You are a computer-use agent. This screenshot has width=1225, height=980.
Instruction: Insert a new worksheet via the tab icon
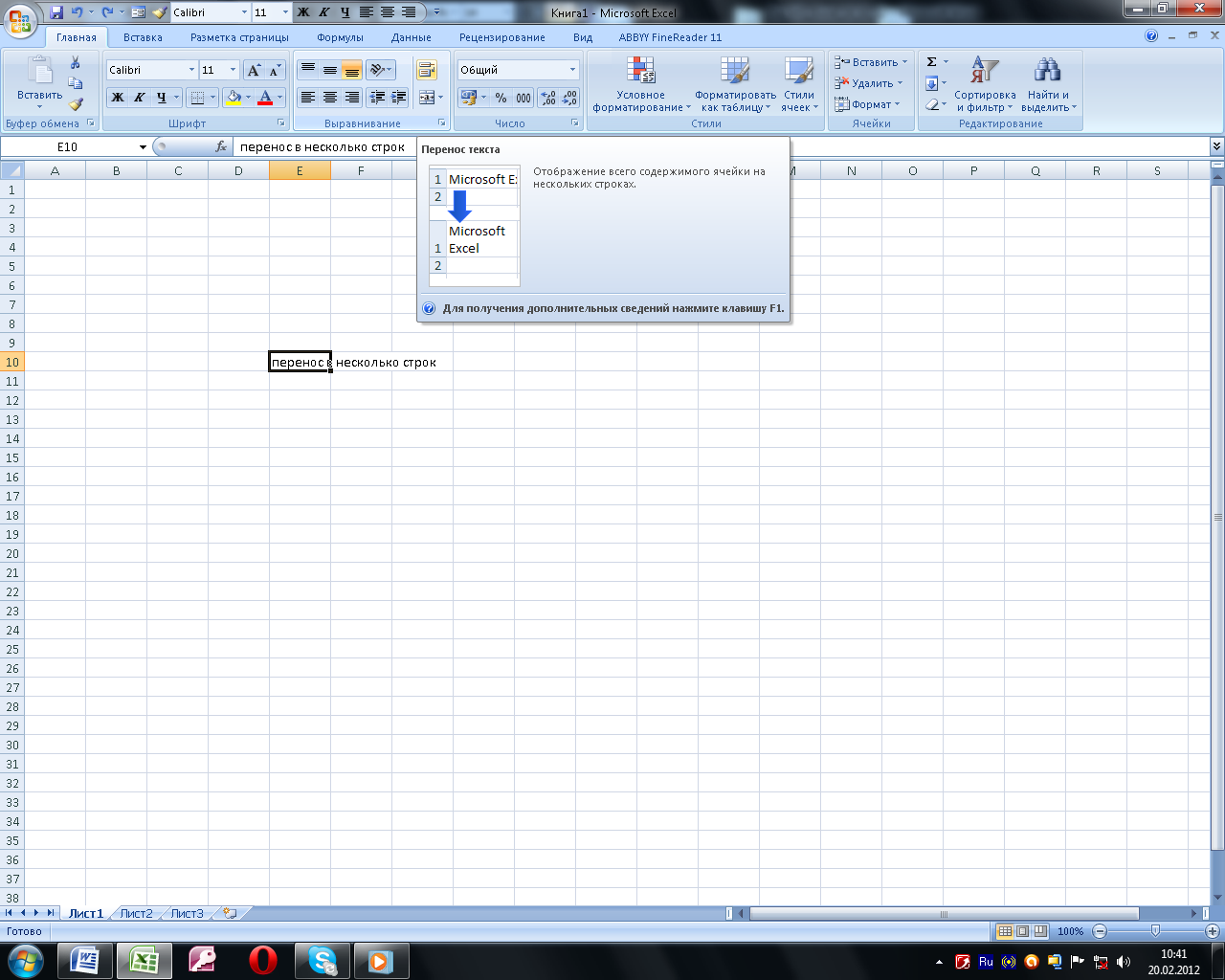pyautogui.click(x=230, y=914)
